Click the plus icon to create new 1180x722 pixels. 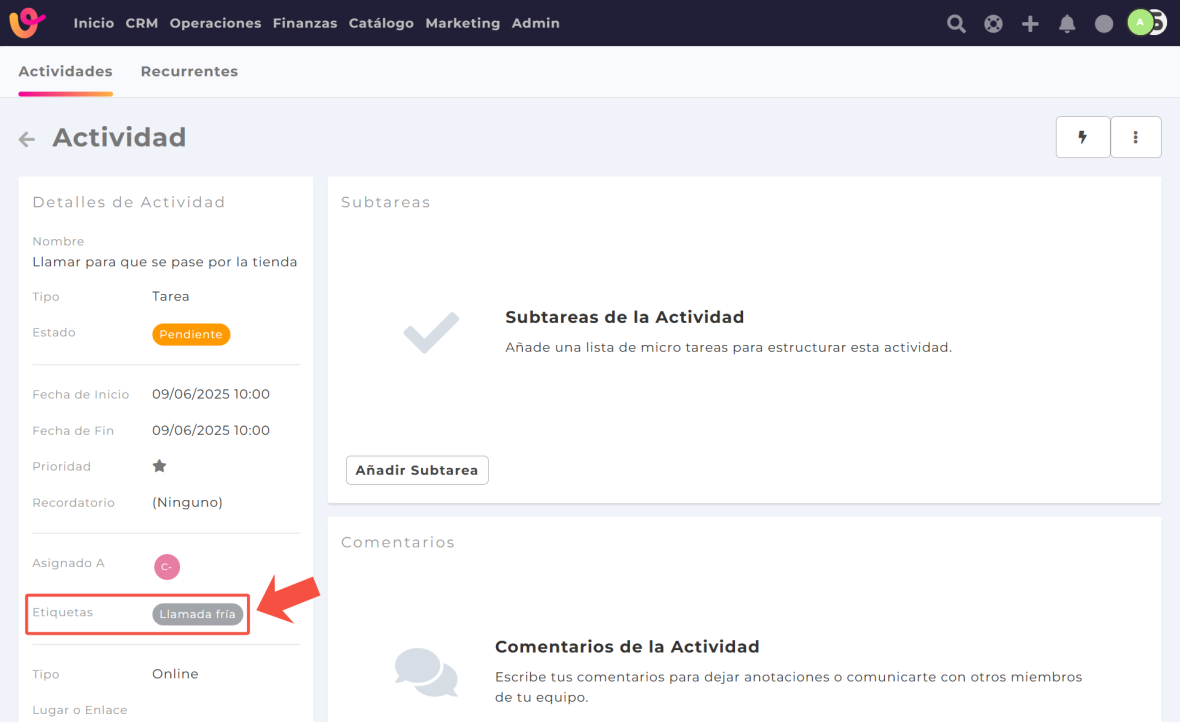click(1030, 24)
